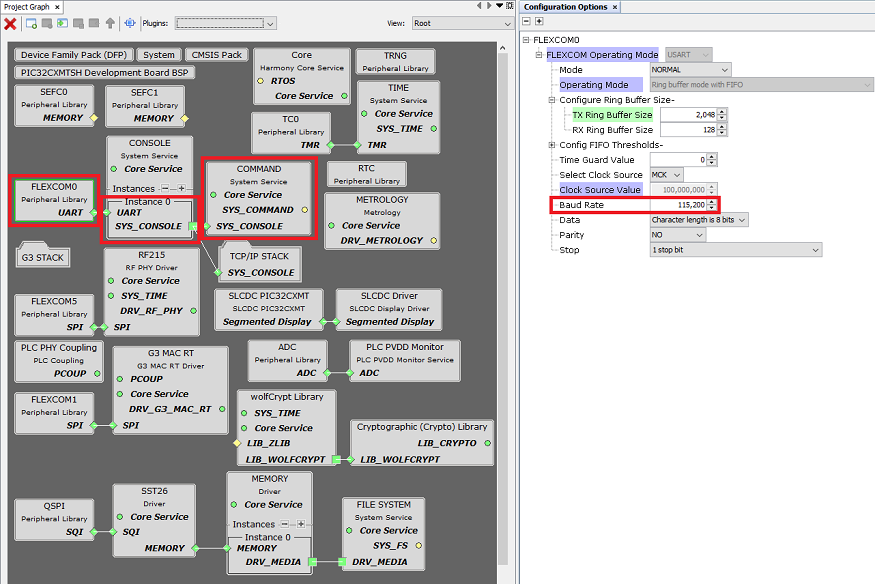
Task: Open the Parity dropdown
Action: point(677,235)
